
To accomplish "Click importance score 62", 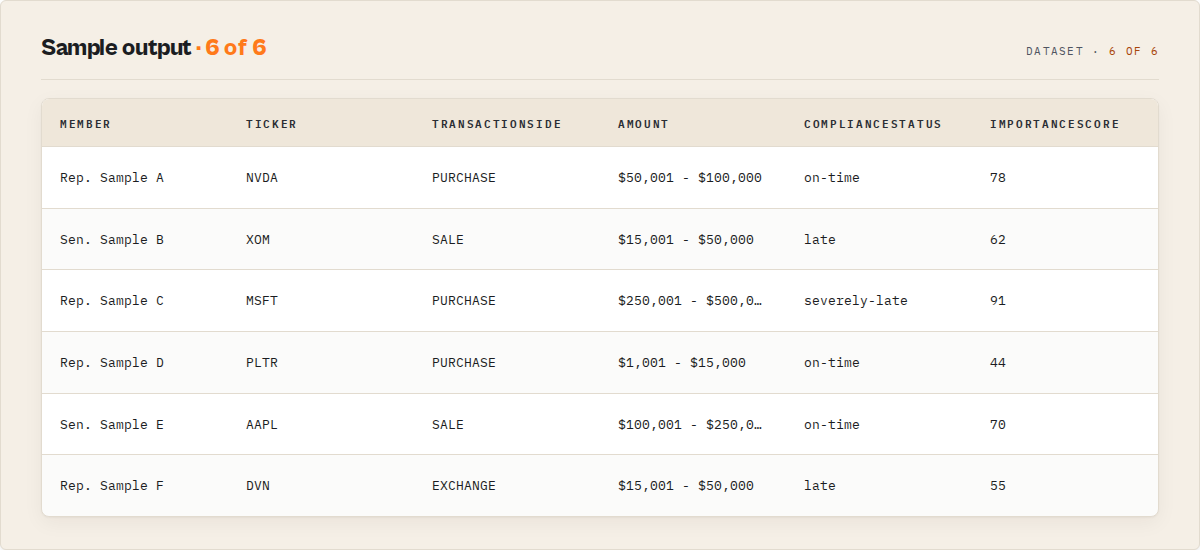I will [x=998, y=240].
